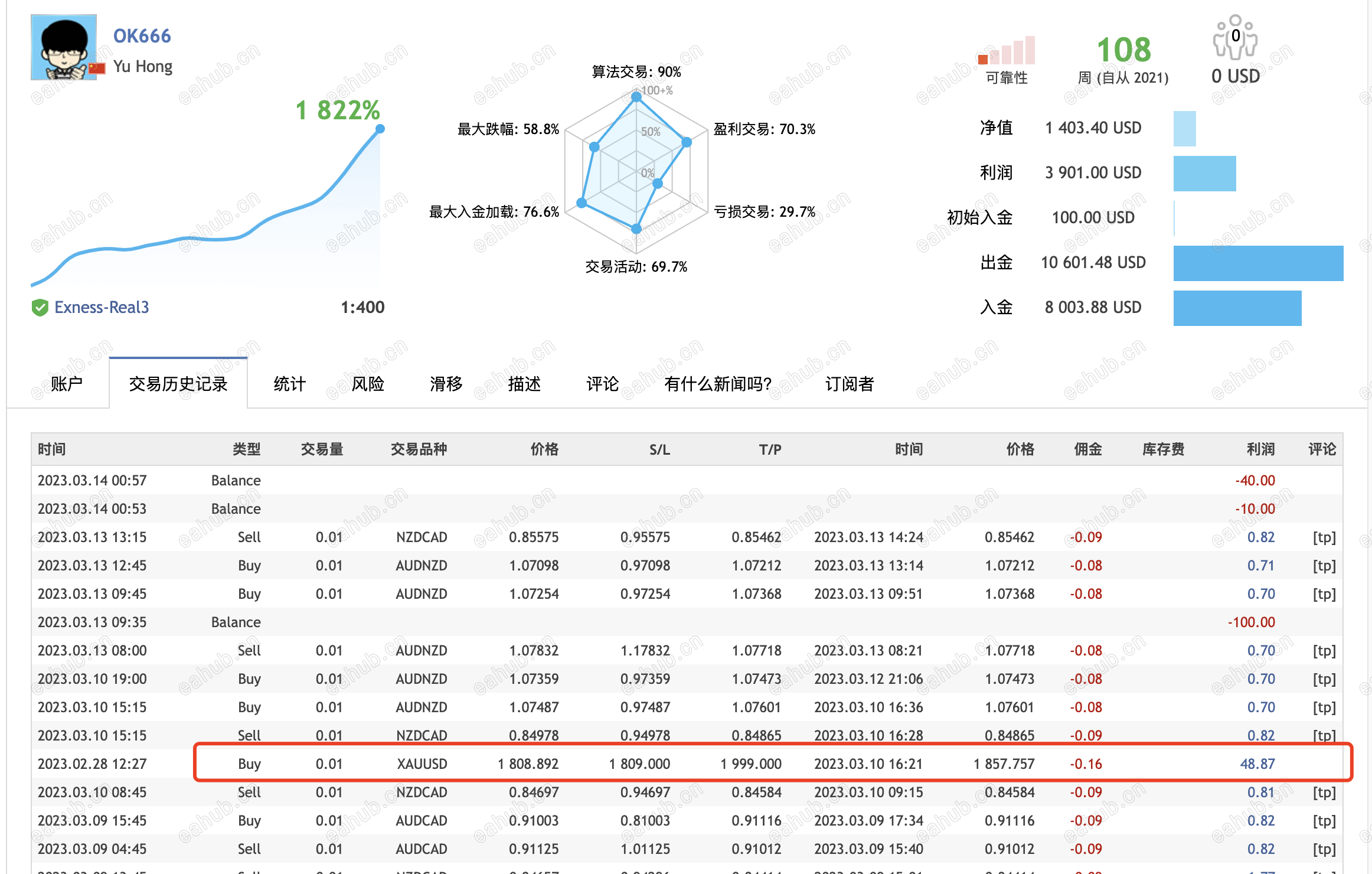Switch to the 账户 tab

coord(66,384)
